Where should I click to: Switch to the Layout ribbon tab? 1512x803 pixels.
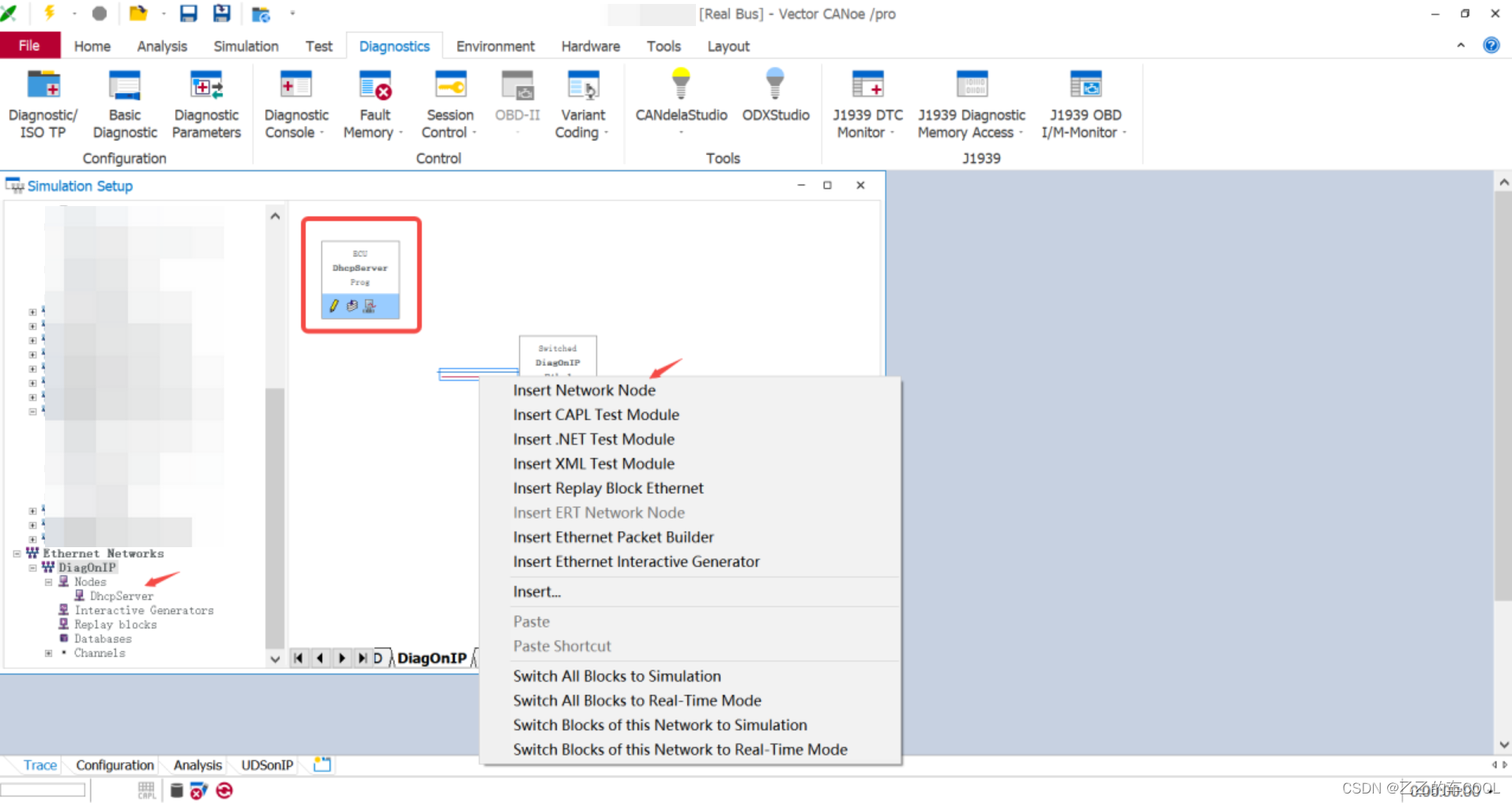[728, 47]
